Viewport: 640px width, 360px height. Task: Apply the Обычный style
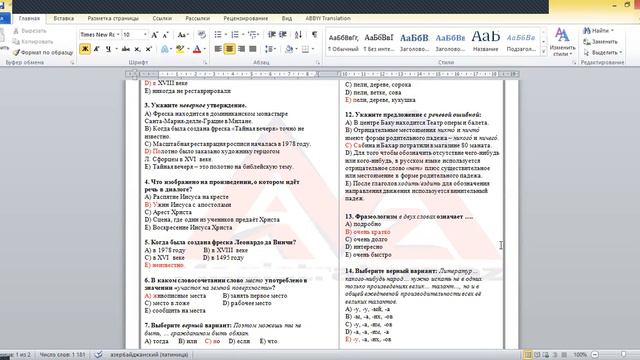(343, 42)
